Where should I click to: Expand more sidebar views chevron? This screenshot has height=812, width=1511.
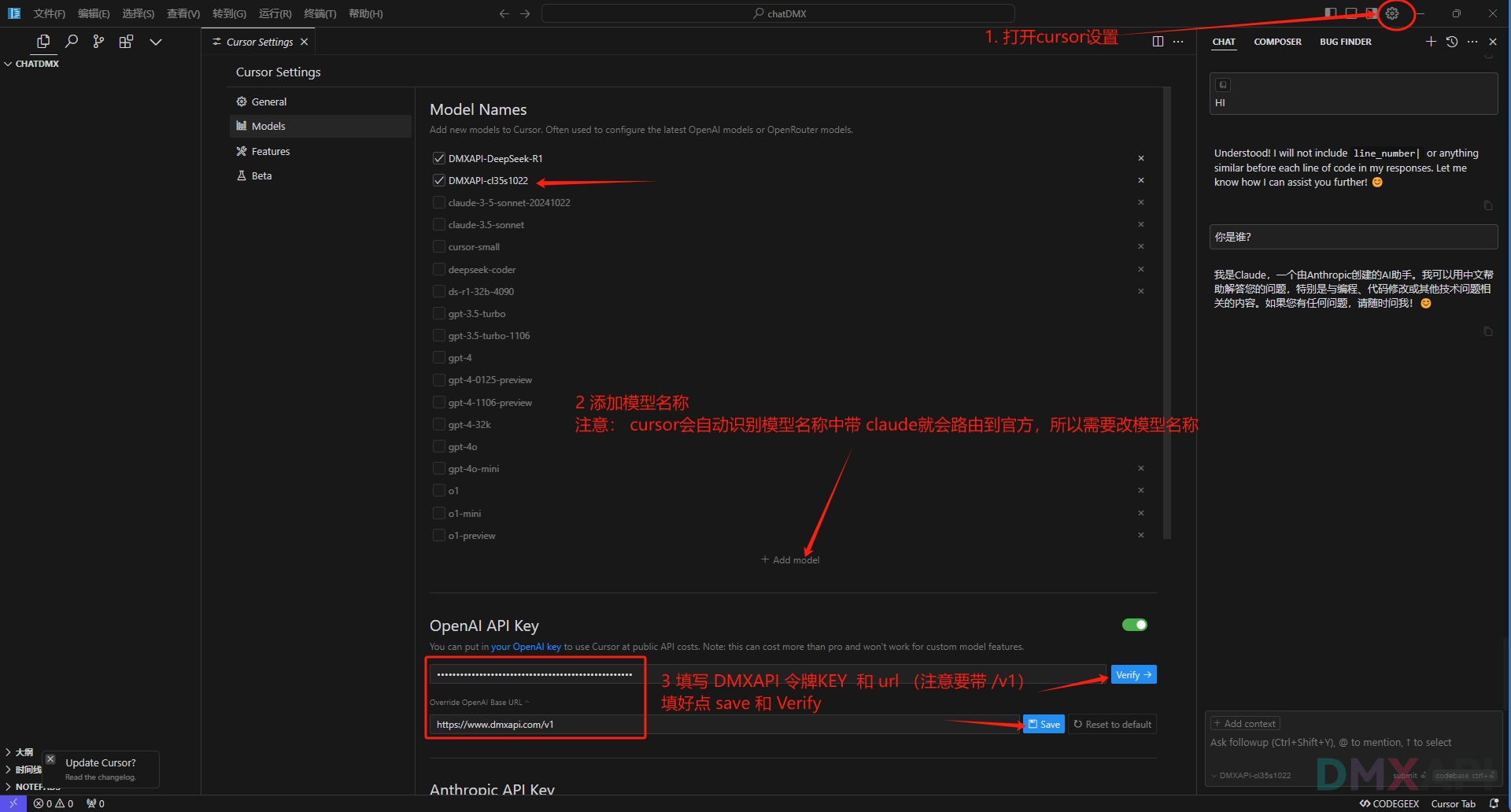pos(156,42)
